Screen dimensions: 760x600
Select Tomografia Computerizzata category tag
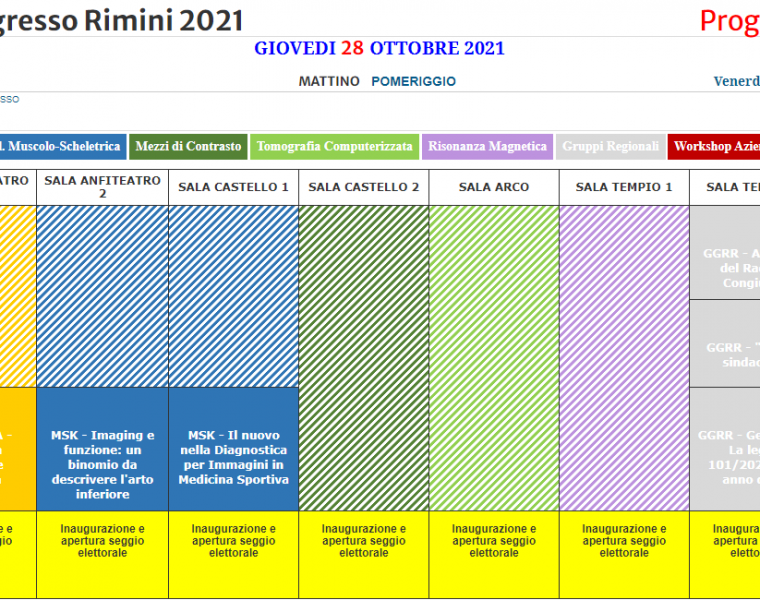click(334, 146)
